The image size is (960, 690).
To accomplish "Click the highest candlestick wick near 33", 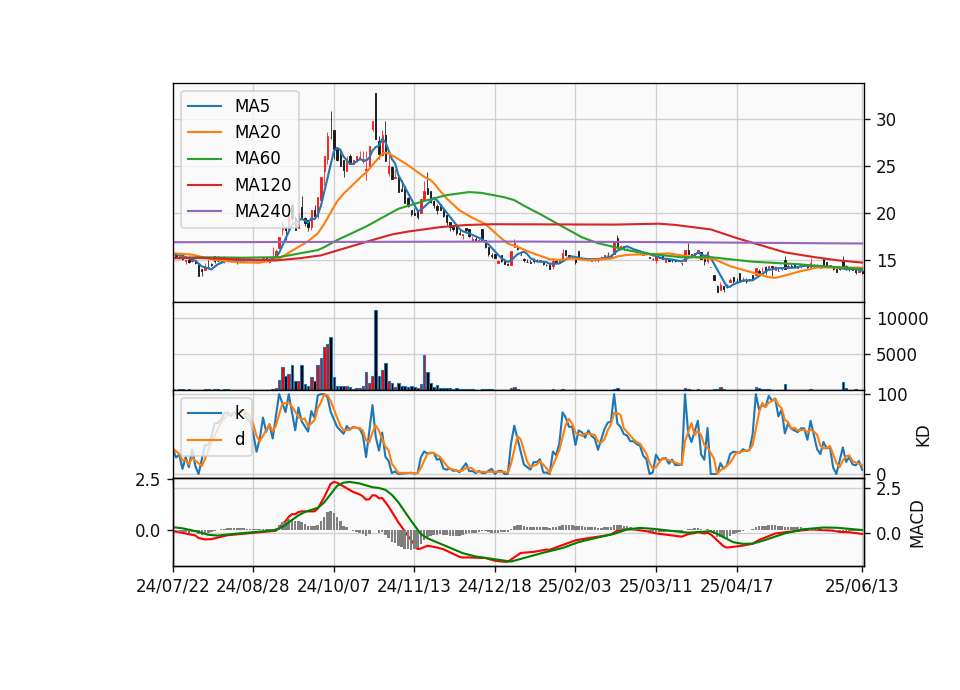I will pos(376,116).
